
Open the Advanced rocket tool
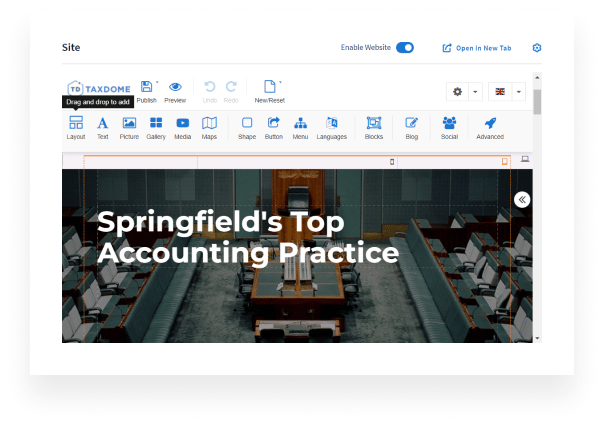(490, 127)
